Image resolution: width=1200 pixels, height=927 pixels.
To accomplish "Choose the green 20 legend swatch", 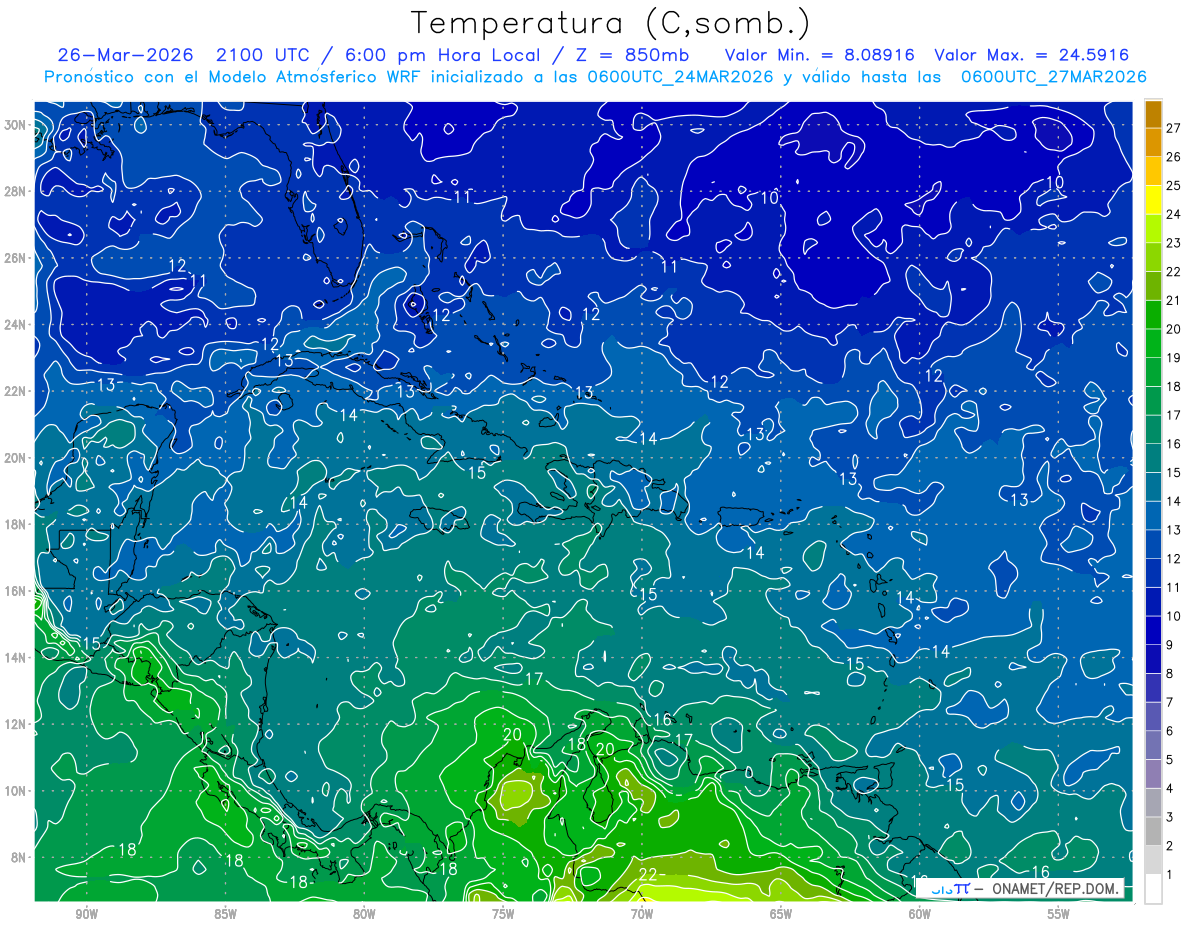I will (x=1153, y=315).
